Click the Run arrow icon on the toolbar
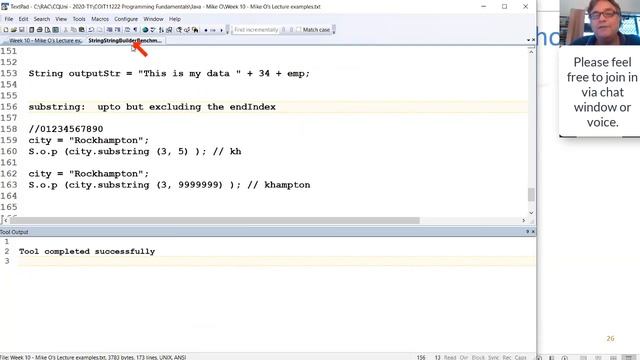This screenshot has width=640, height=360. pos(222,30)
